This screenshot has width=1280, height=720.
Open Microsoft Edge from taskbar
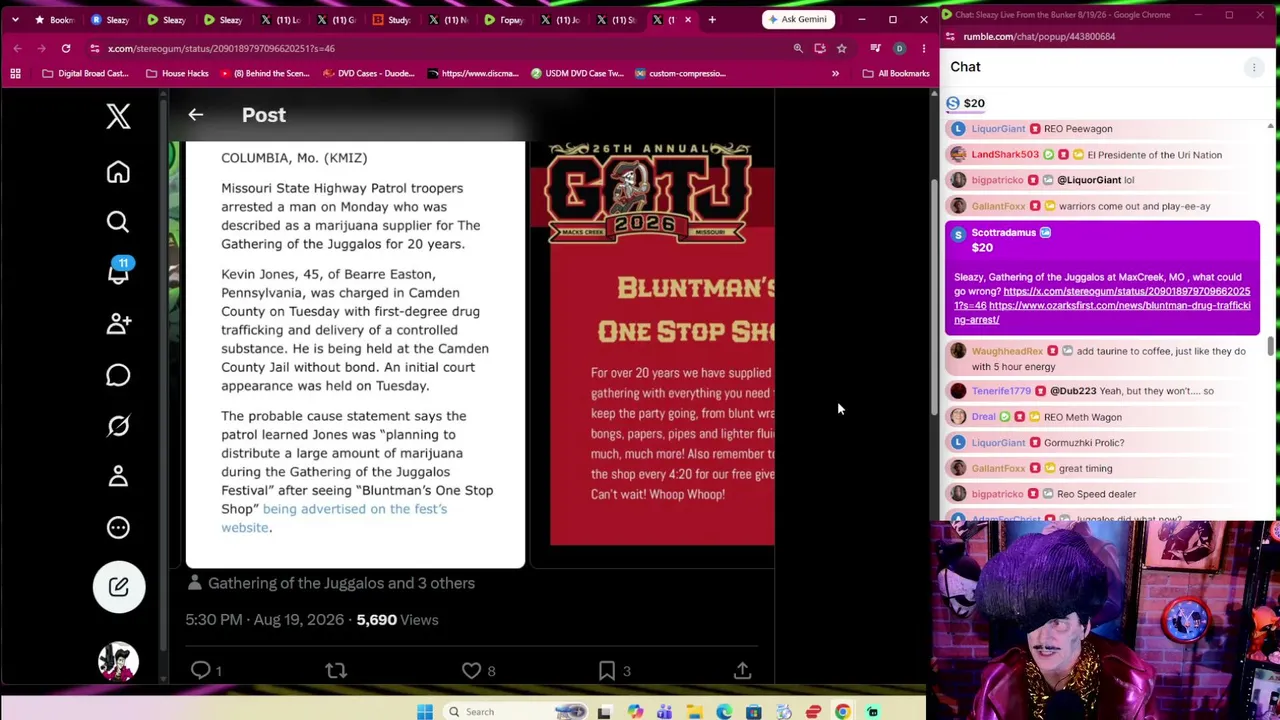(724, 712)
